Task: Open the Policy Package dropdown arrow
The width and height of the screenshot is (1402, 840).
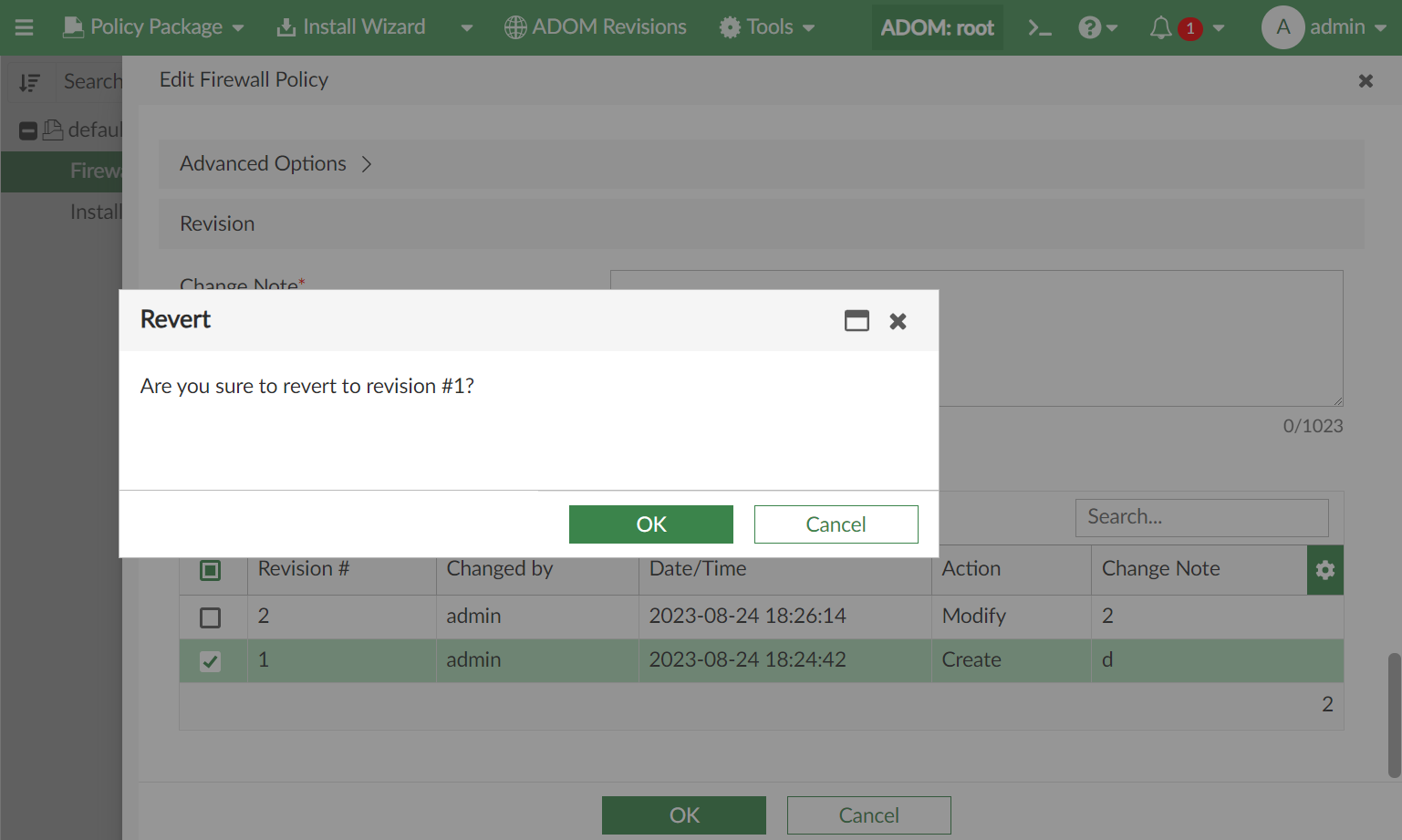Action: click(x=239, y=27)
